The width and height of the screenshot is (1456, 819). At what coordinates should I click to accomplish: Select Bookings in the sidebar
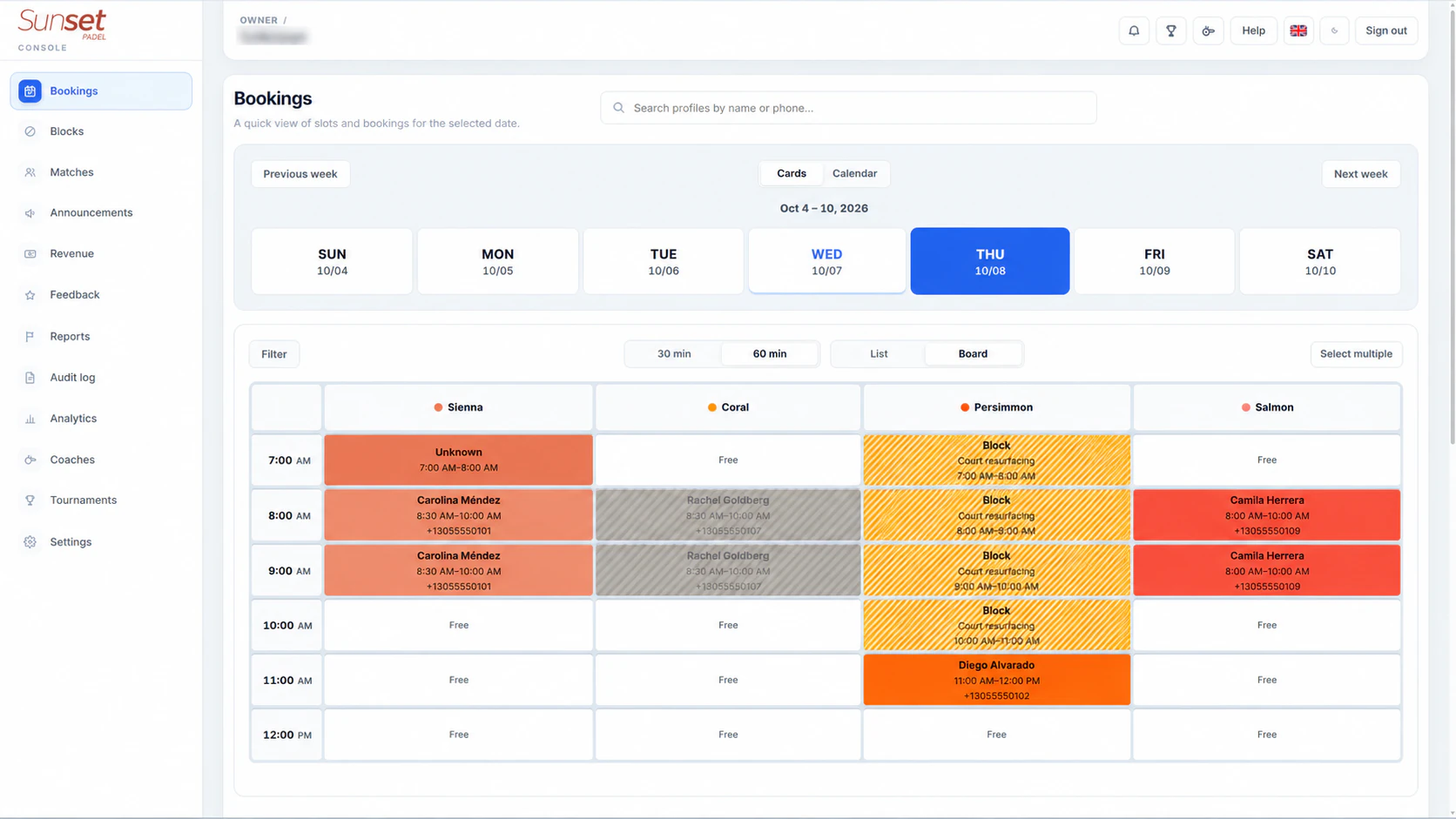pos(101,91)
